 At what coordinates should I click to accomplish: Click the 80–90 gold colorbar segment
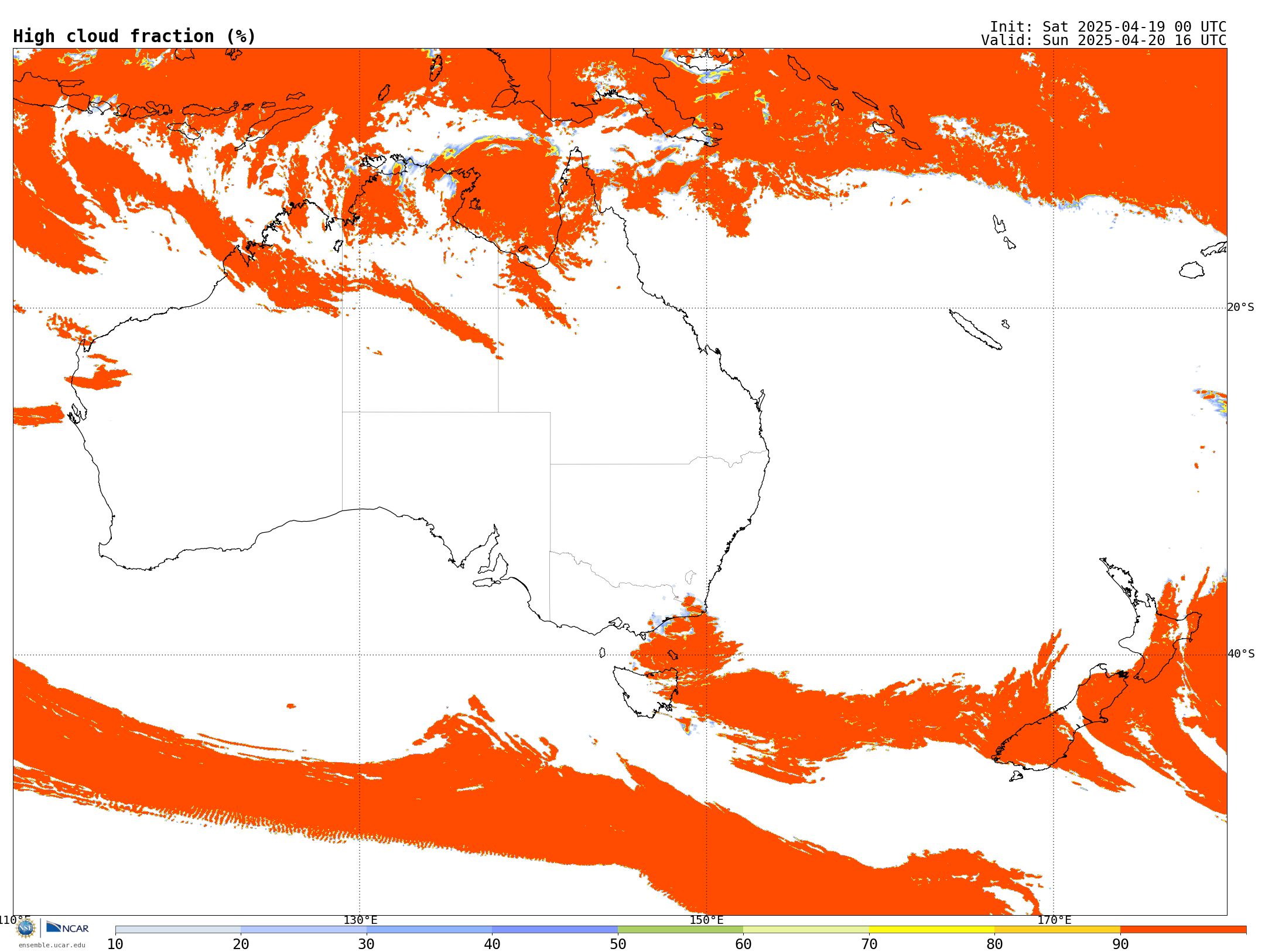tap(1057, 930)
